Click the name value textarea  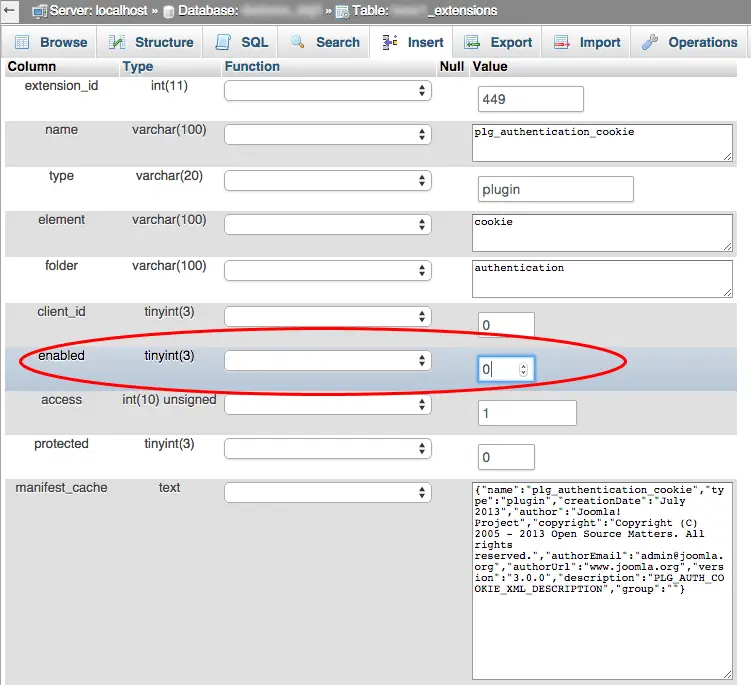[x=602, y=143]
